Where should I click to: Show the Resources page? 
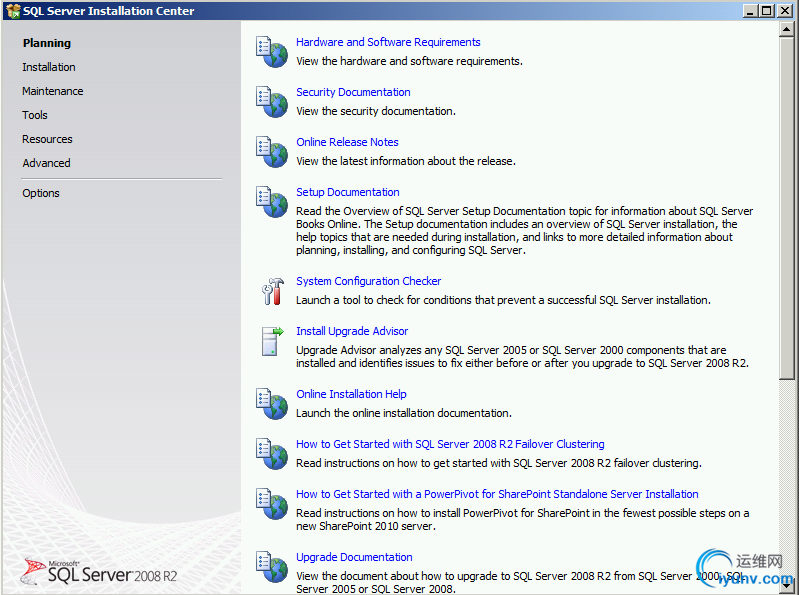[47, 139]
